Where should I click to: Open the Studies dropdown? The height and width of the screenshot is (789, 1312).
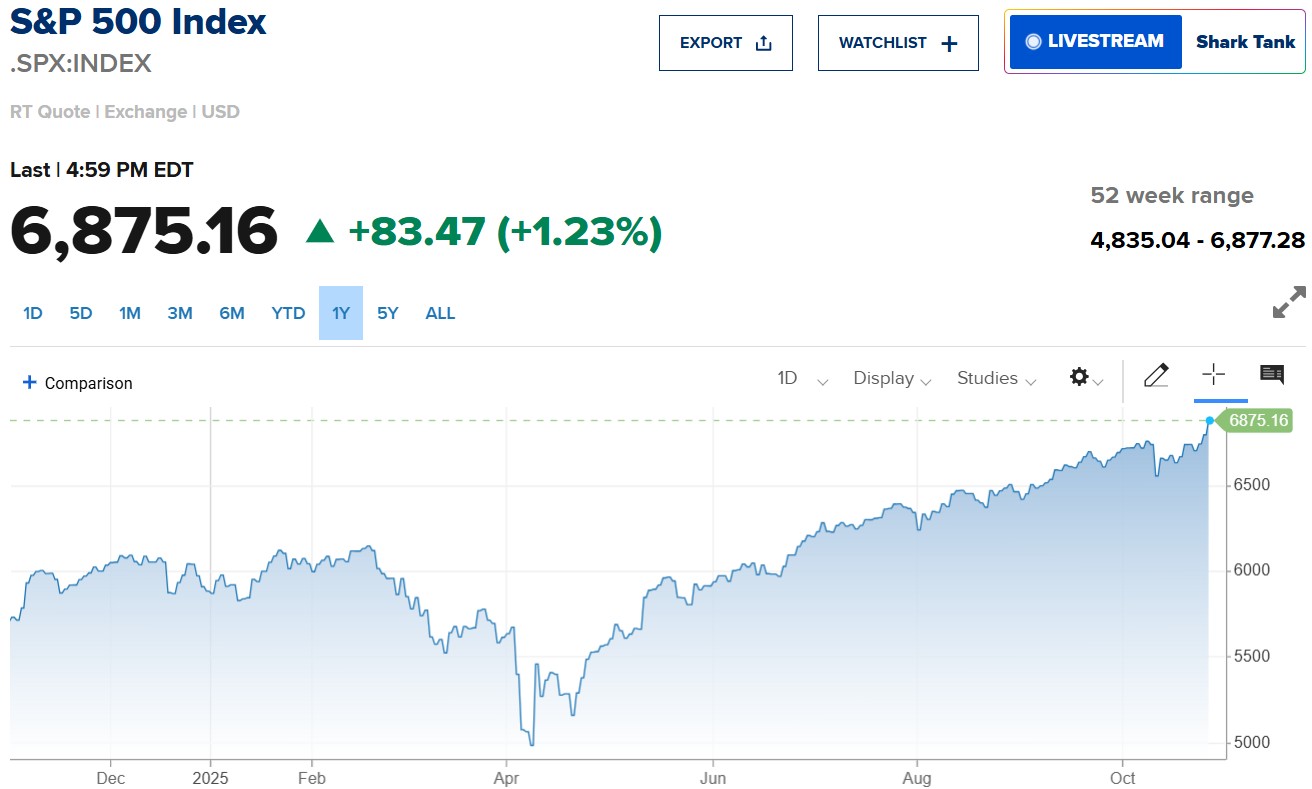point(996,378)
